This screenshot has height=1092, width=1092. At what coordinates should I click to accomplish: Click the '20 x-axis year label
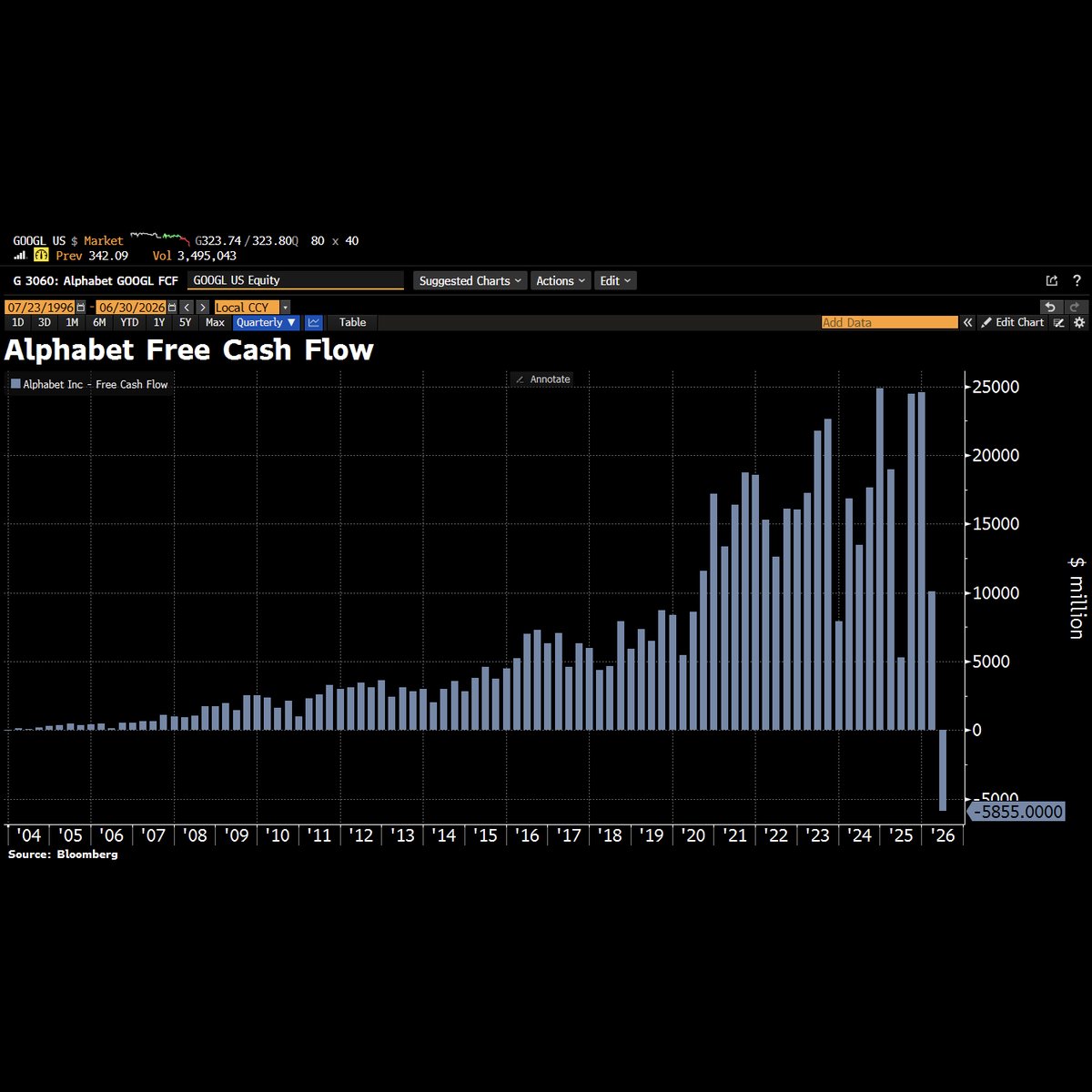pos(693,834)
